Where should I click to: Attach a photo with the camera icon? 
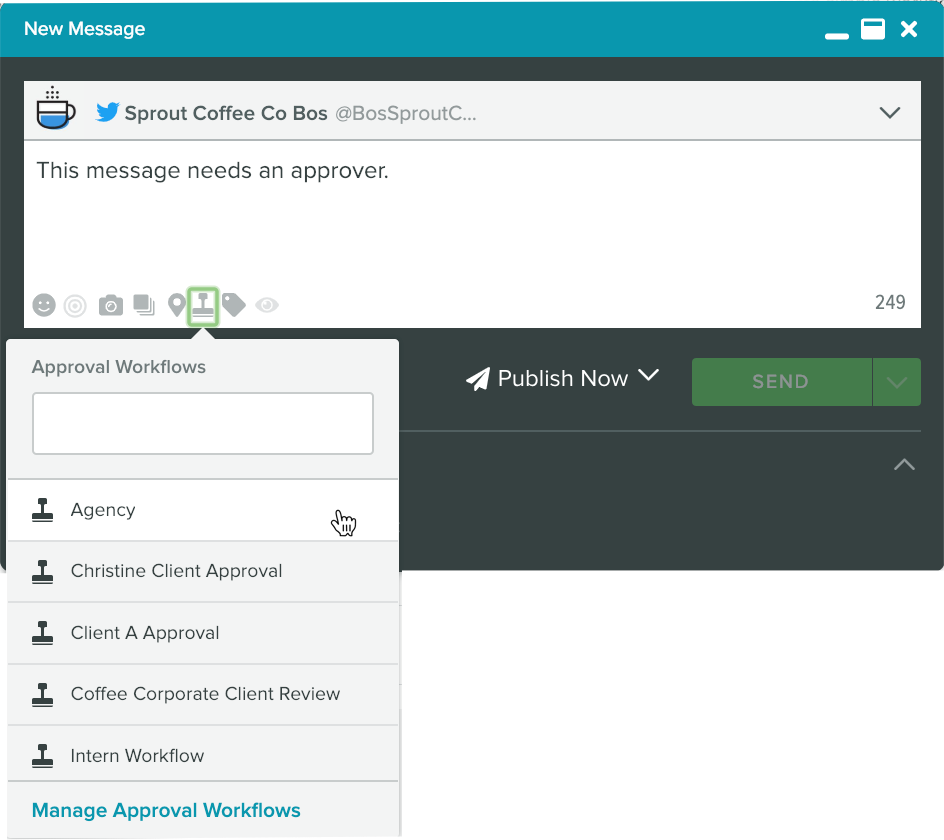pyautogui.click(x=111, y=305)
